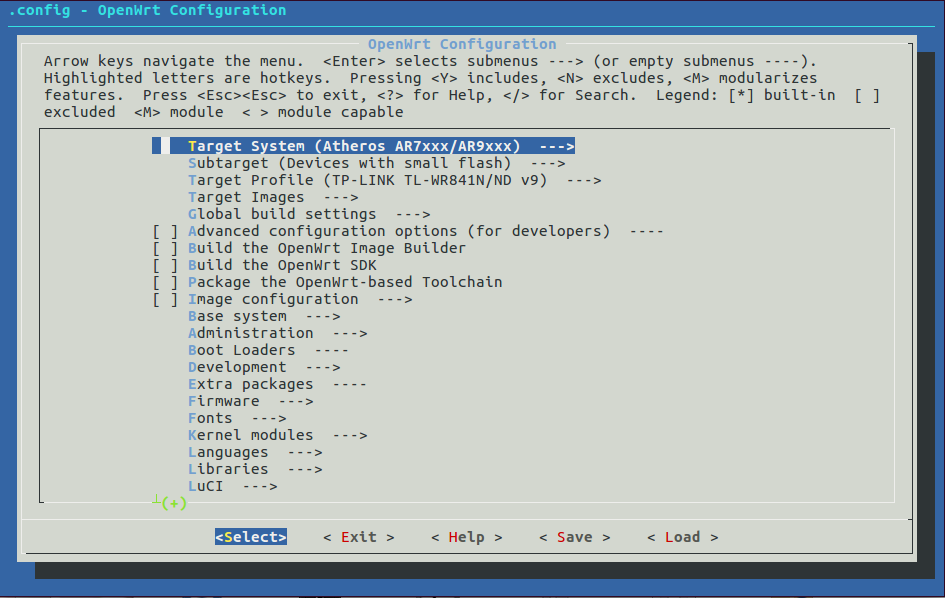Image resolution: width=945 pixels, height=598 pixels.
Task: Click the Exit button
Action: pyautogui.click(x=359, y=537)
